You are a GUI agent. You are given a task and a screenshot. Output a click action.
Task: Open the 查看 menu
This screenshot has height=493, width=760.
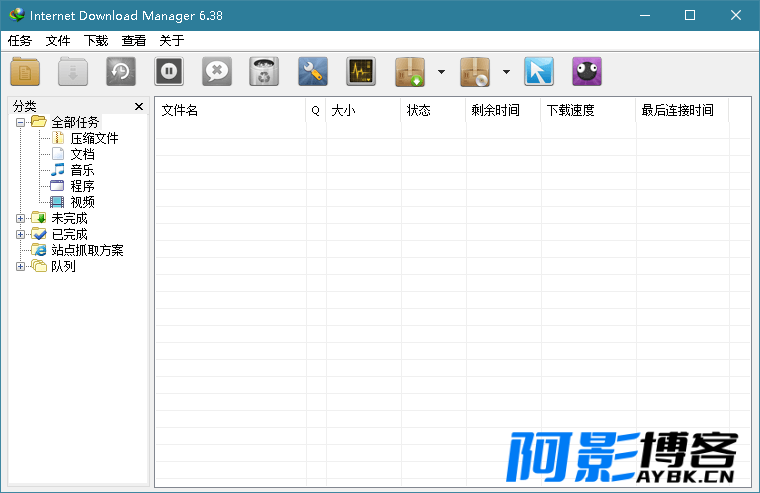(134, 41)
